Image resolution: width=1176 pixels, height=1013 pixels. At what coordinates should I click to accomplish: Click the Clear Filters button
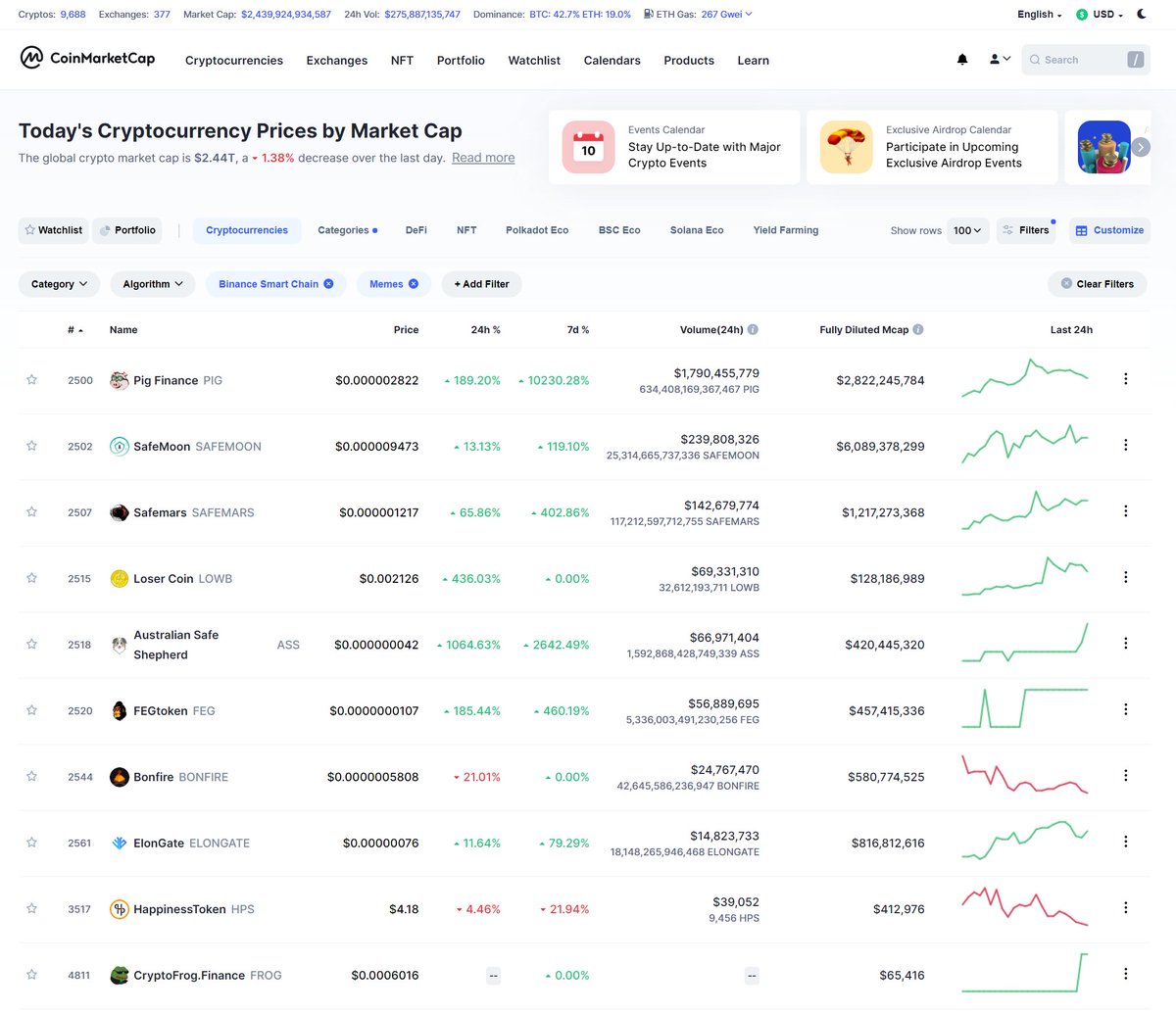click(x=1098, y=284)
